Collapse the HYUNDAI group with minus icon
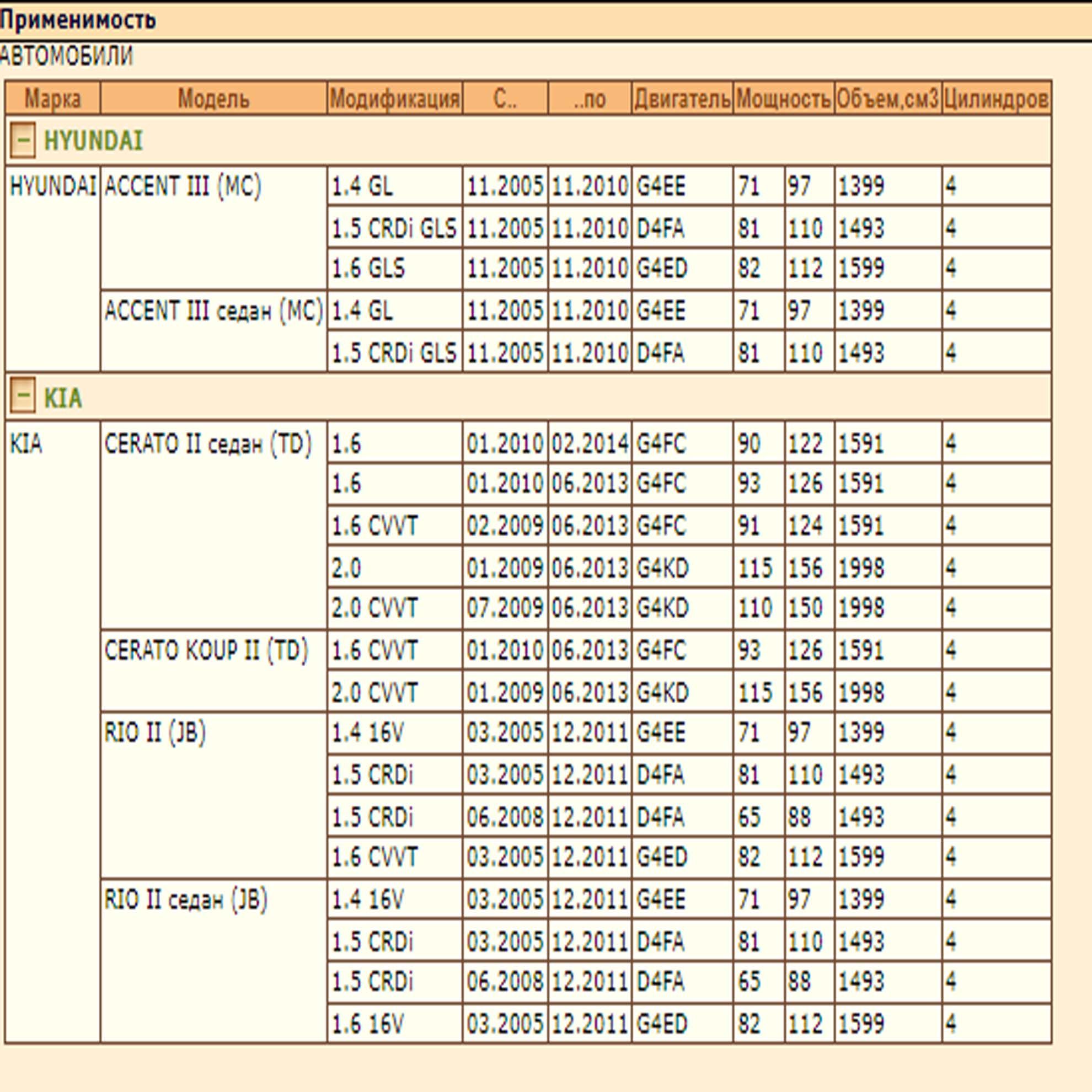Viewport: 1092px width, 1092px height. [23, 140]
